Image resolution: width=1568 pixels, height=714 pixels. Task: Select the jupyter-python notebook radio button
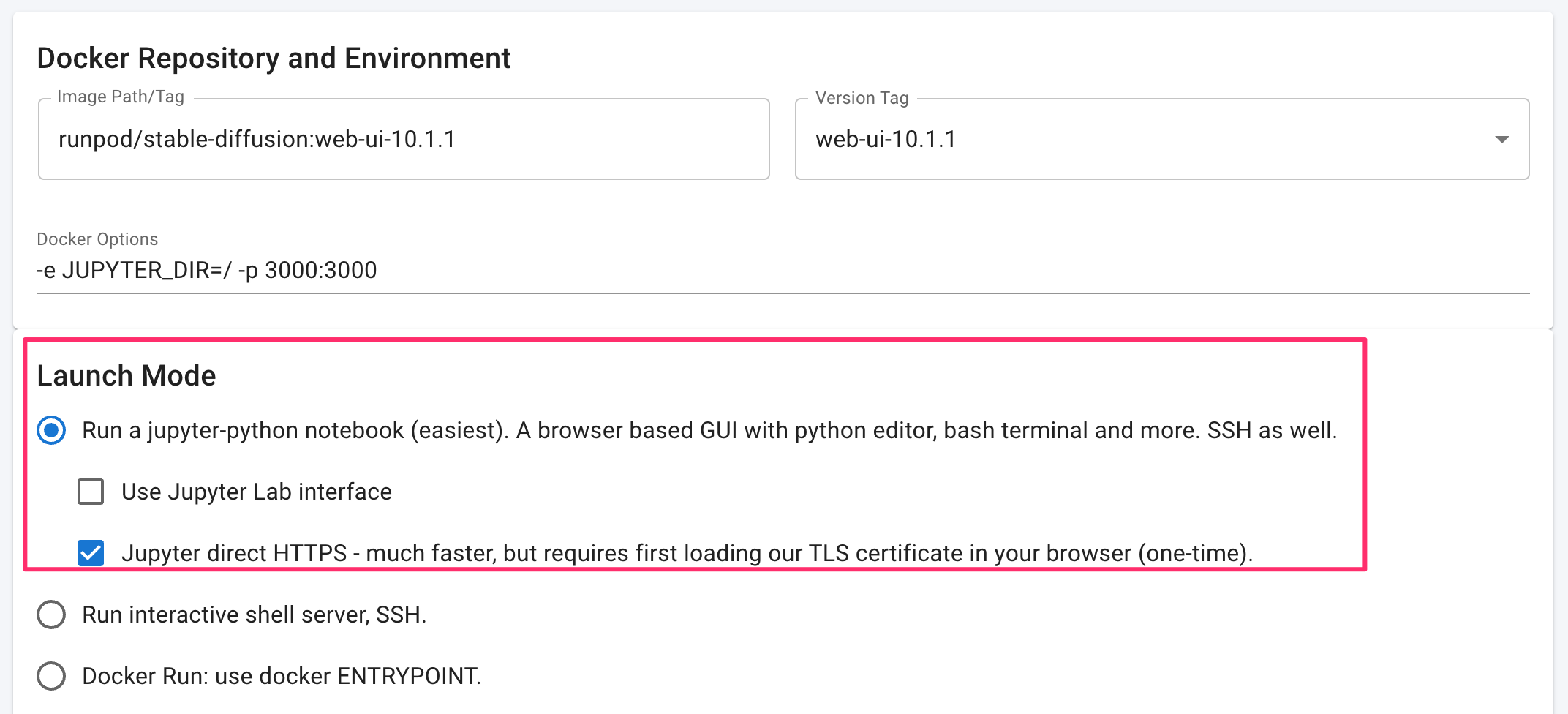(x=51, y=430)
